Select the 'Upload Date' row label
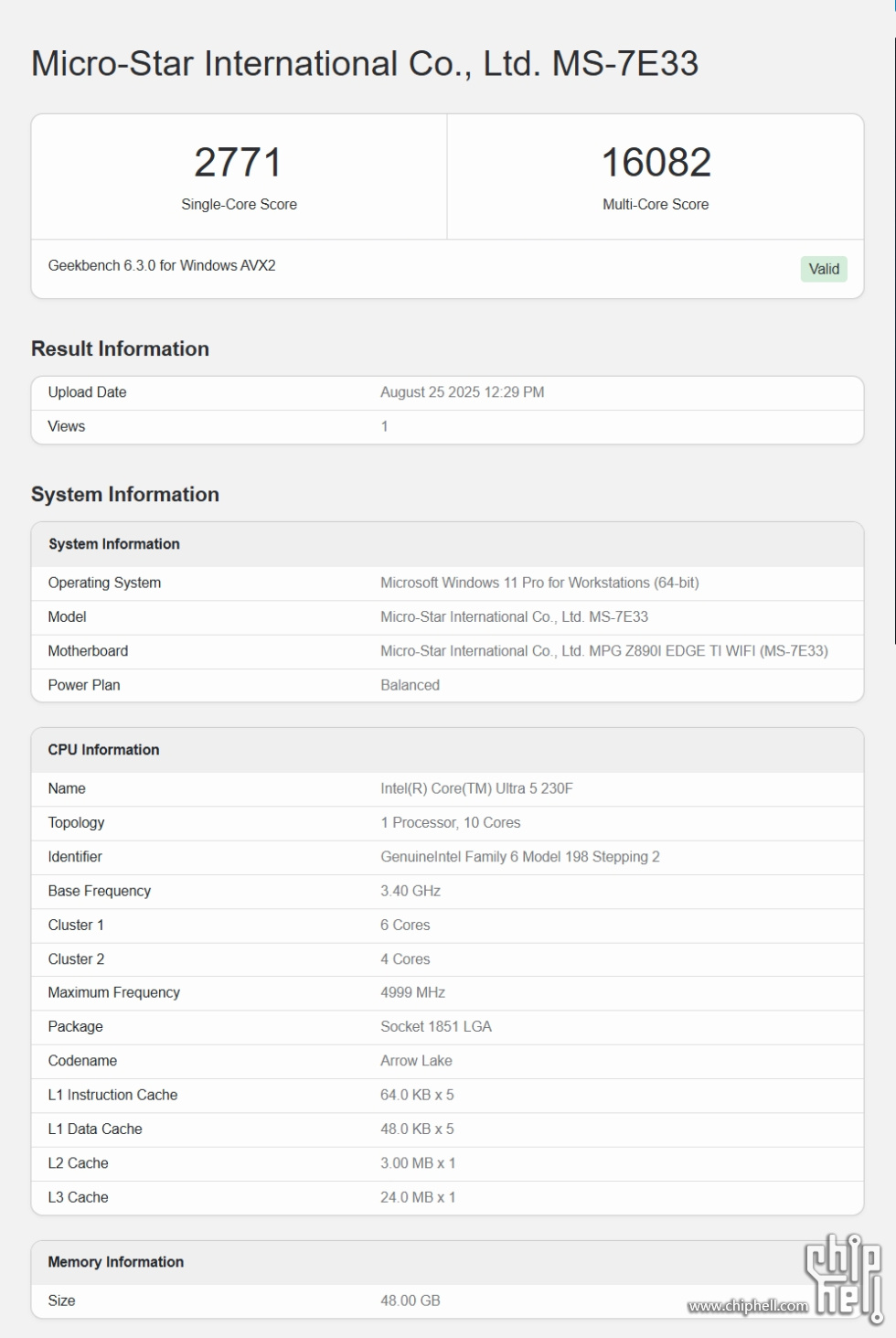 pyautogui.click(x=87, y=392)
